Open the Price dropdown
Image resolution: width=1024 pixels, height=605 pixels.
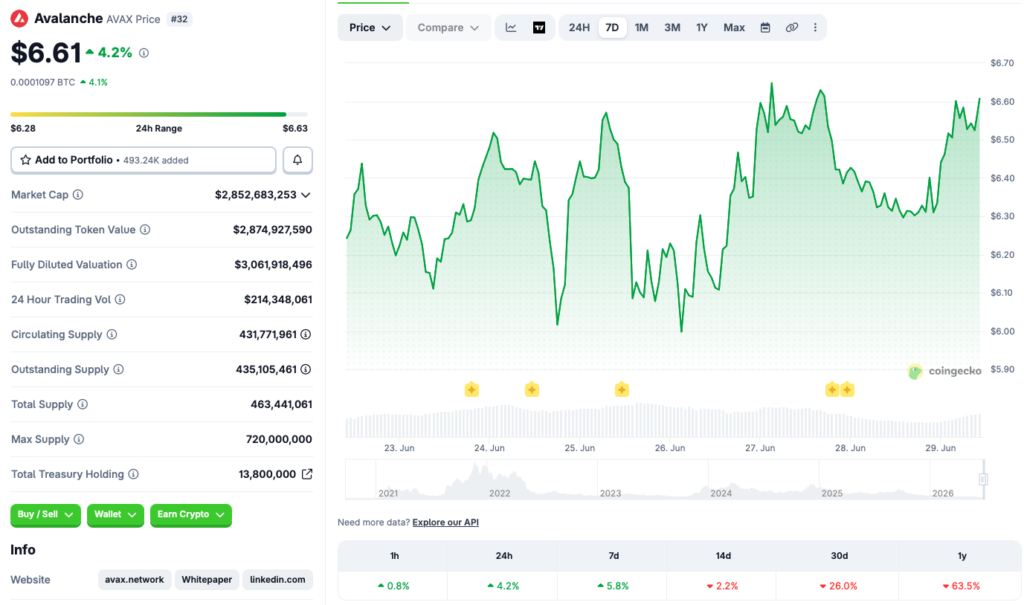tap(370, 27)
